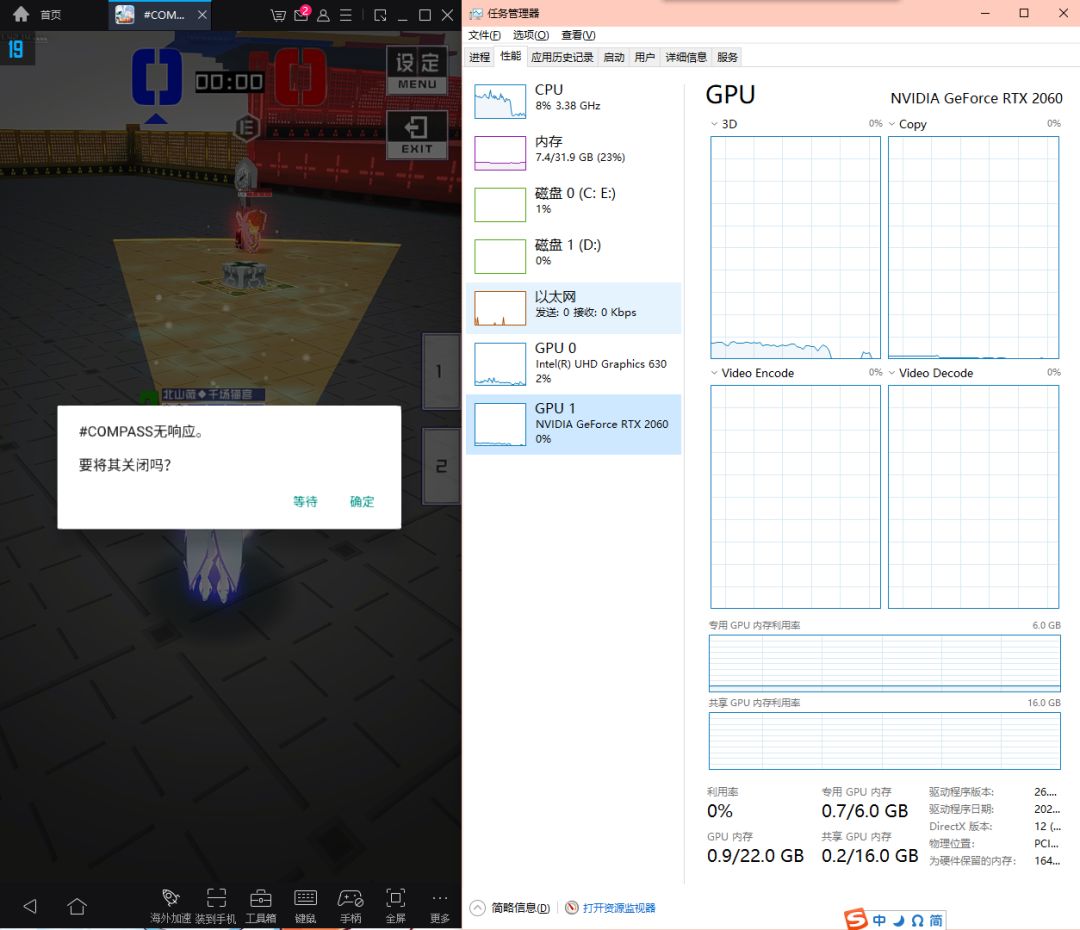This screenshot has width=1080, height=930.
Task: Choose 等待 in the not responding dialog
Action: click(x=305, y=502)
